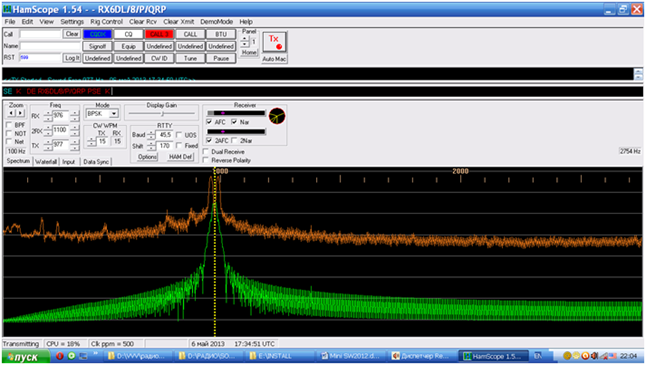Click the volume icon in system tray
Image resolution: width=646 pixels, height=365 pixels.
click(595, 356)
